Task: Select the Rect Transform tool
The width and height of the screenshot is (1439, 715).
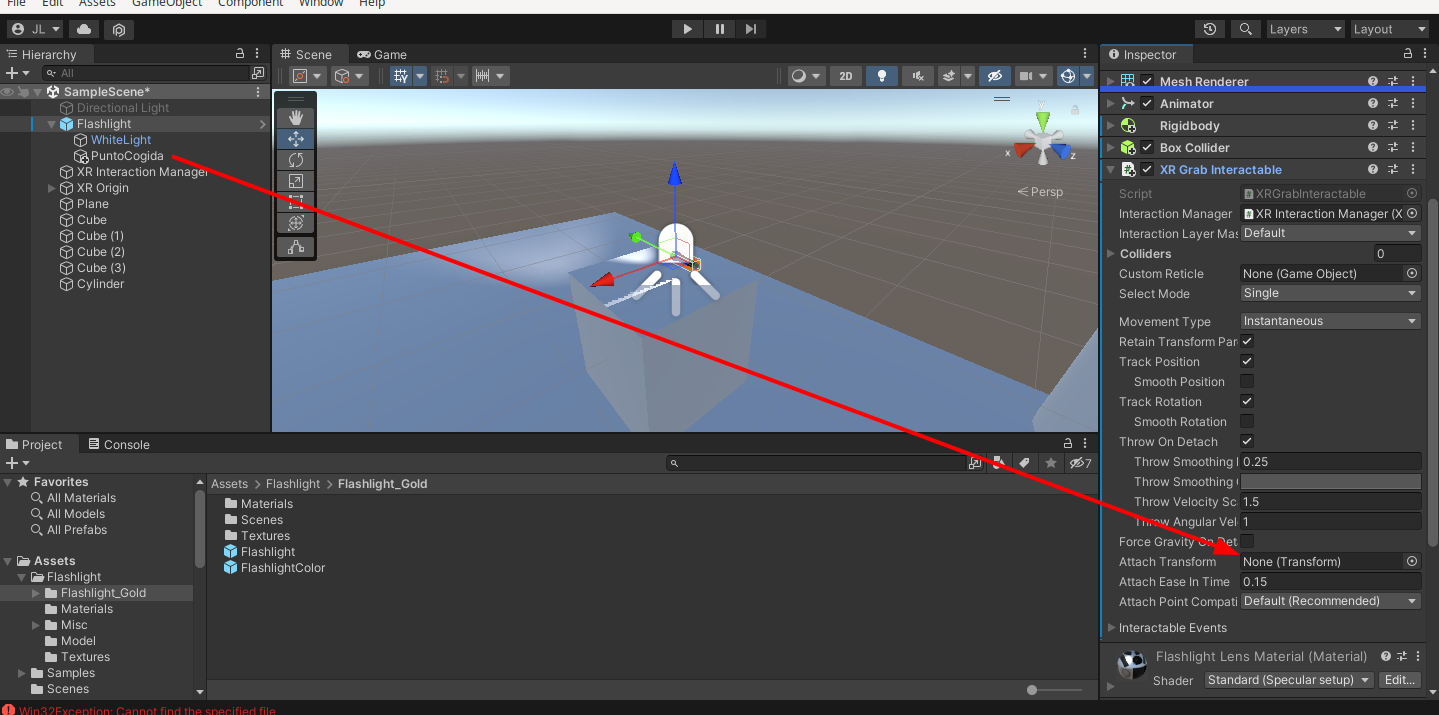Action: click(x=295, y=201)
